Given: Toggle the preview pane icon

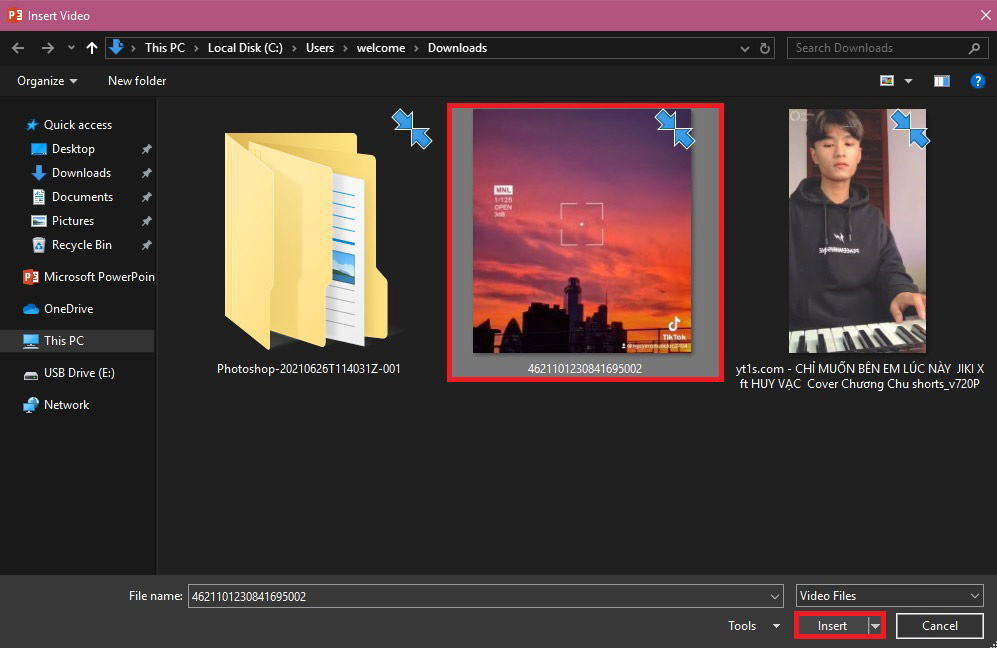Looking at the screenshot, I should coord(941,81).
